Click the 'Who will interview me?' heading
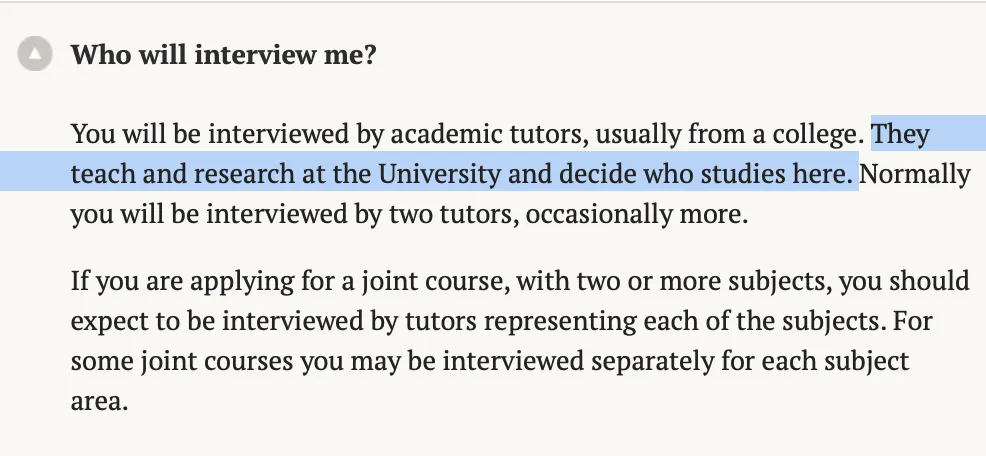The height and width of the screenshot is (456, 986). click(223, 54)
